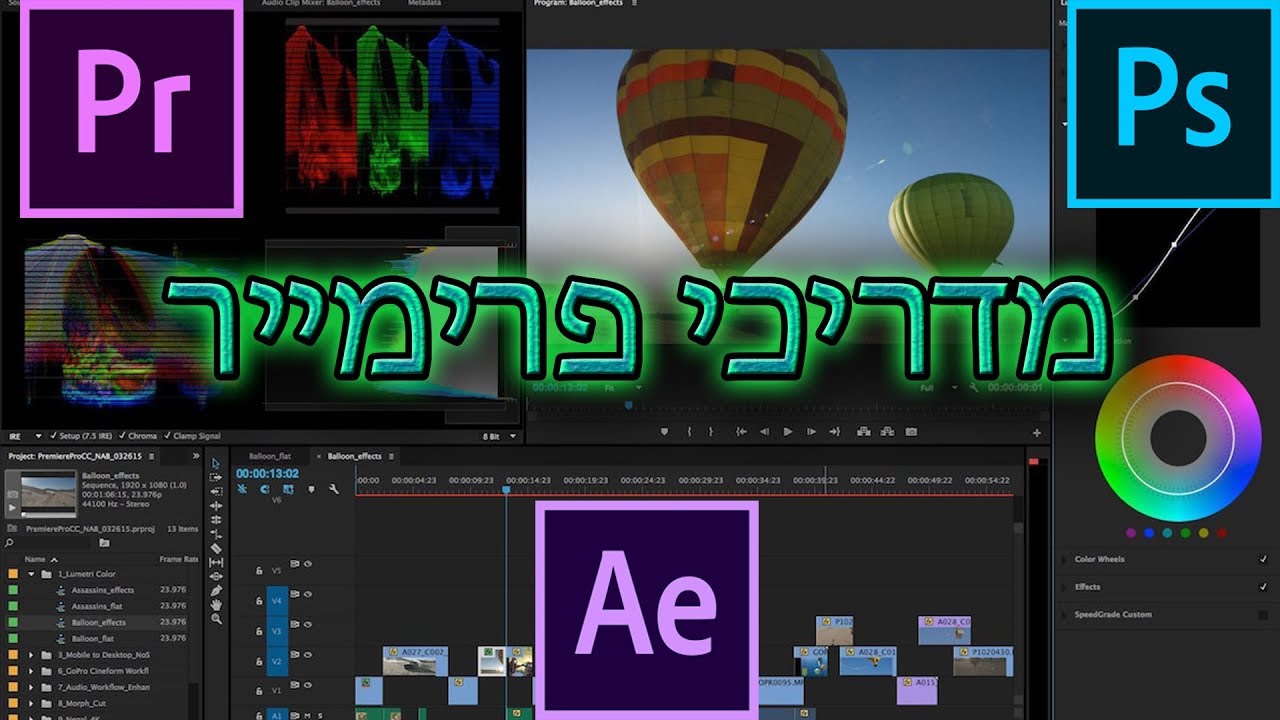Click the timeline timecode 00:00:13:02
This screenshot has width=1280, height=720.
(x=267, y=473)
